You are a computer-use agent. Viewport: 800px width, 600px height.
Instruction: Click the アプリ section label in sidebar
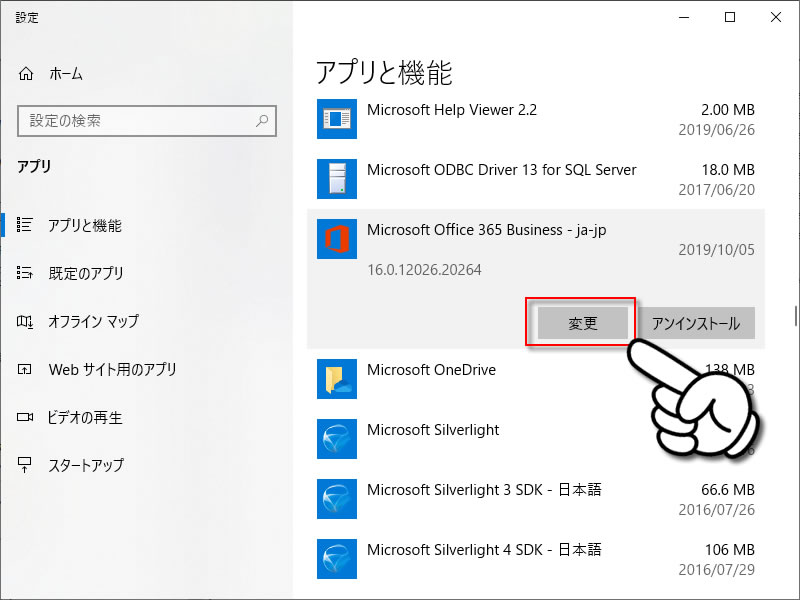click(34, 166)
